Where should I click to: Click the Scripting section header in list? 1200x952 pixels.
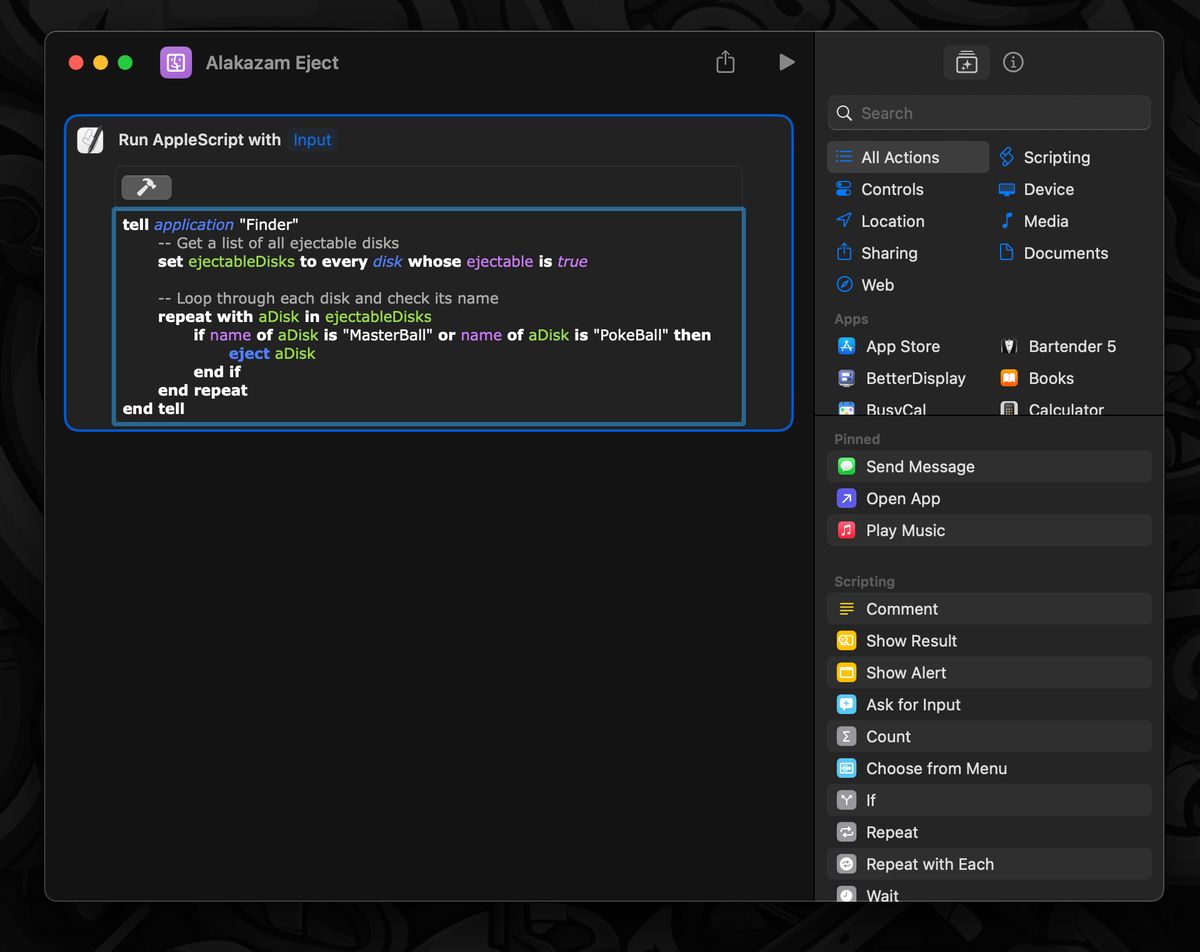[864, 581]
